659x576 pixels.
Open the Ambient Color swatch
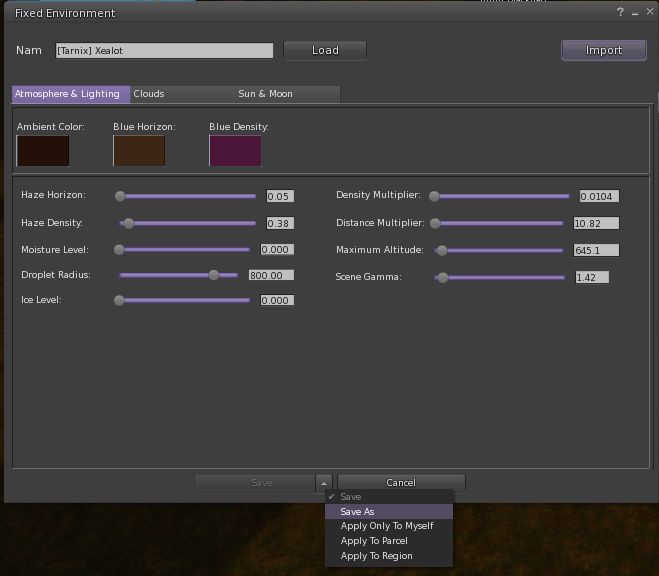click(43, 151)
